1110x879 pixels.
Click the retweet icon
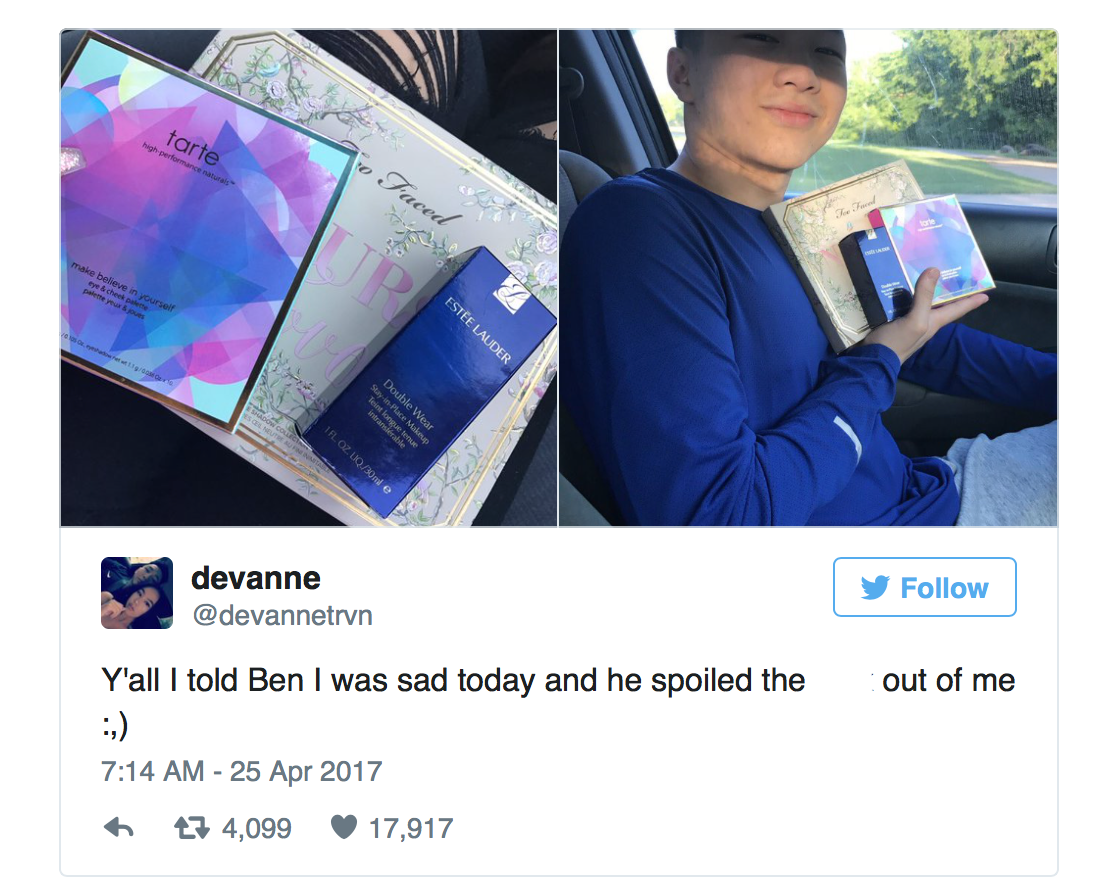[x=192, y=827]
